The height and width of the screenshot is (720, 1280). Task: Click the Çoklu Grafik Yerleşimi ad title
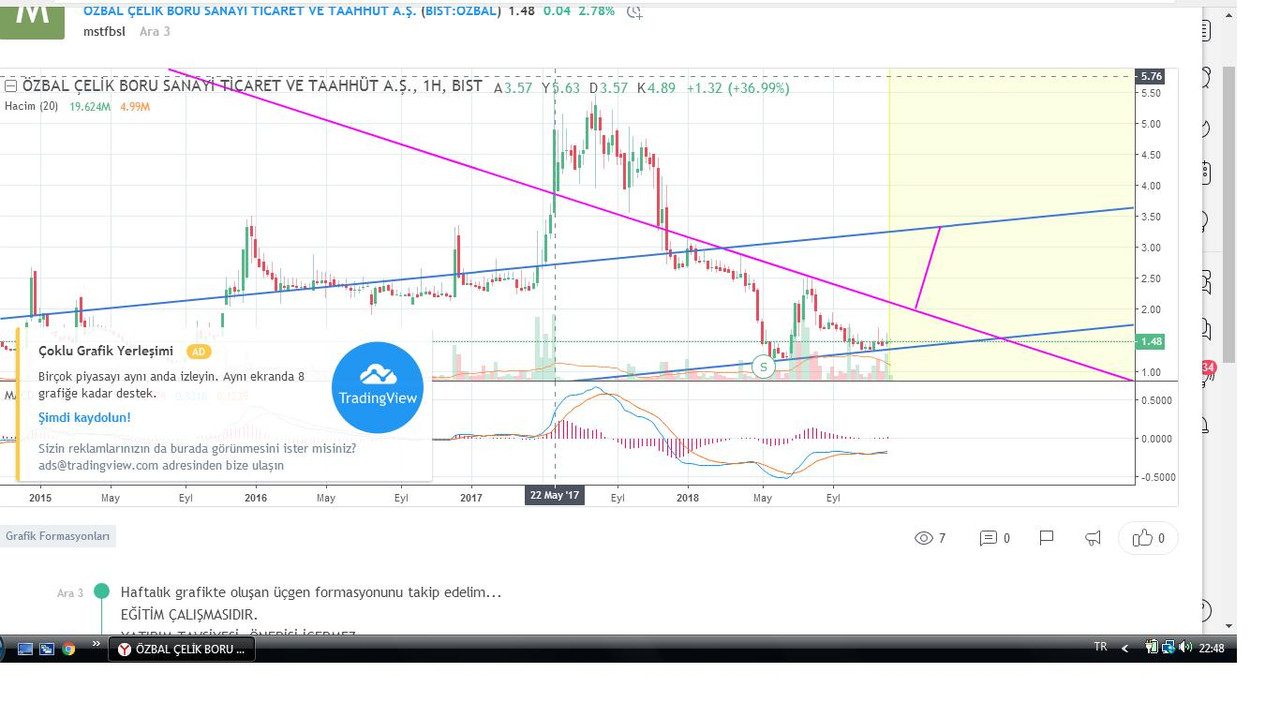point(106,351)
